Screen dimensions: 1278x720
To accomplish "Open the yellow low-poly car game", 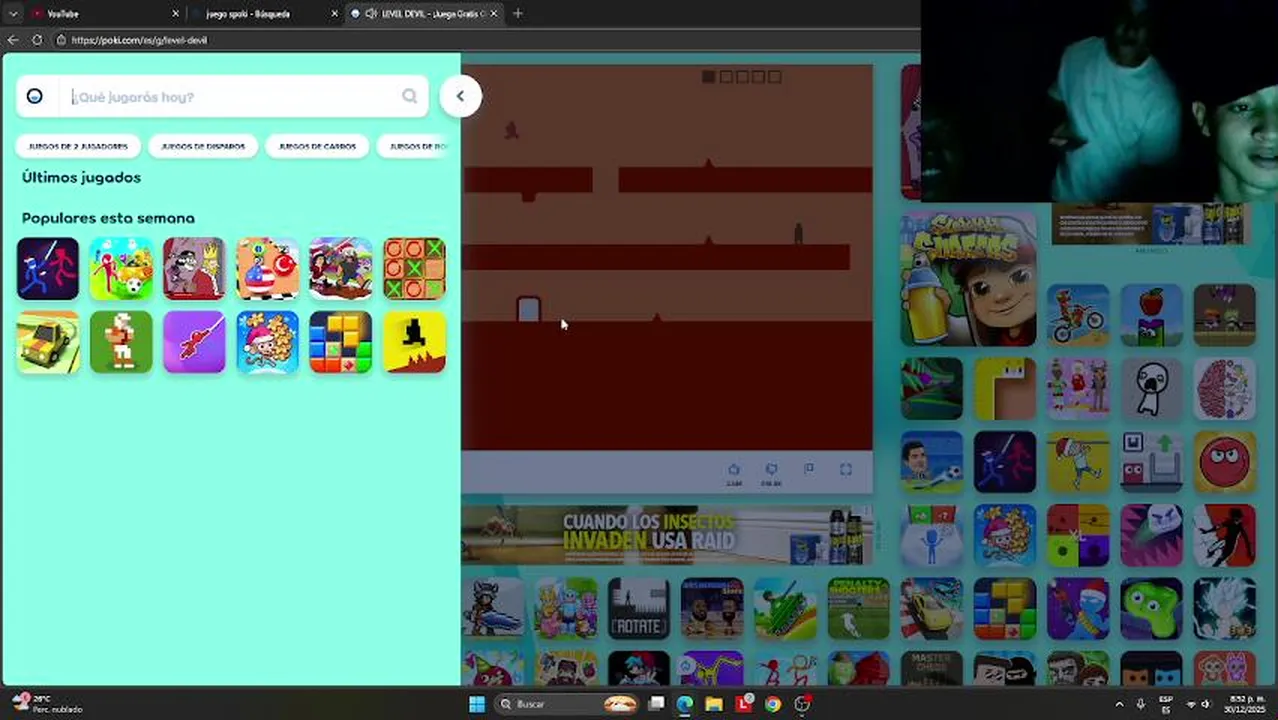I will 48,342.
